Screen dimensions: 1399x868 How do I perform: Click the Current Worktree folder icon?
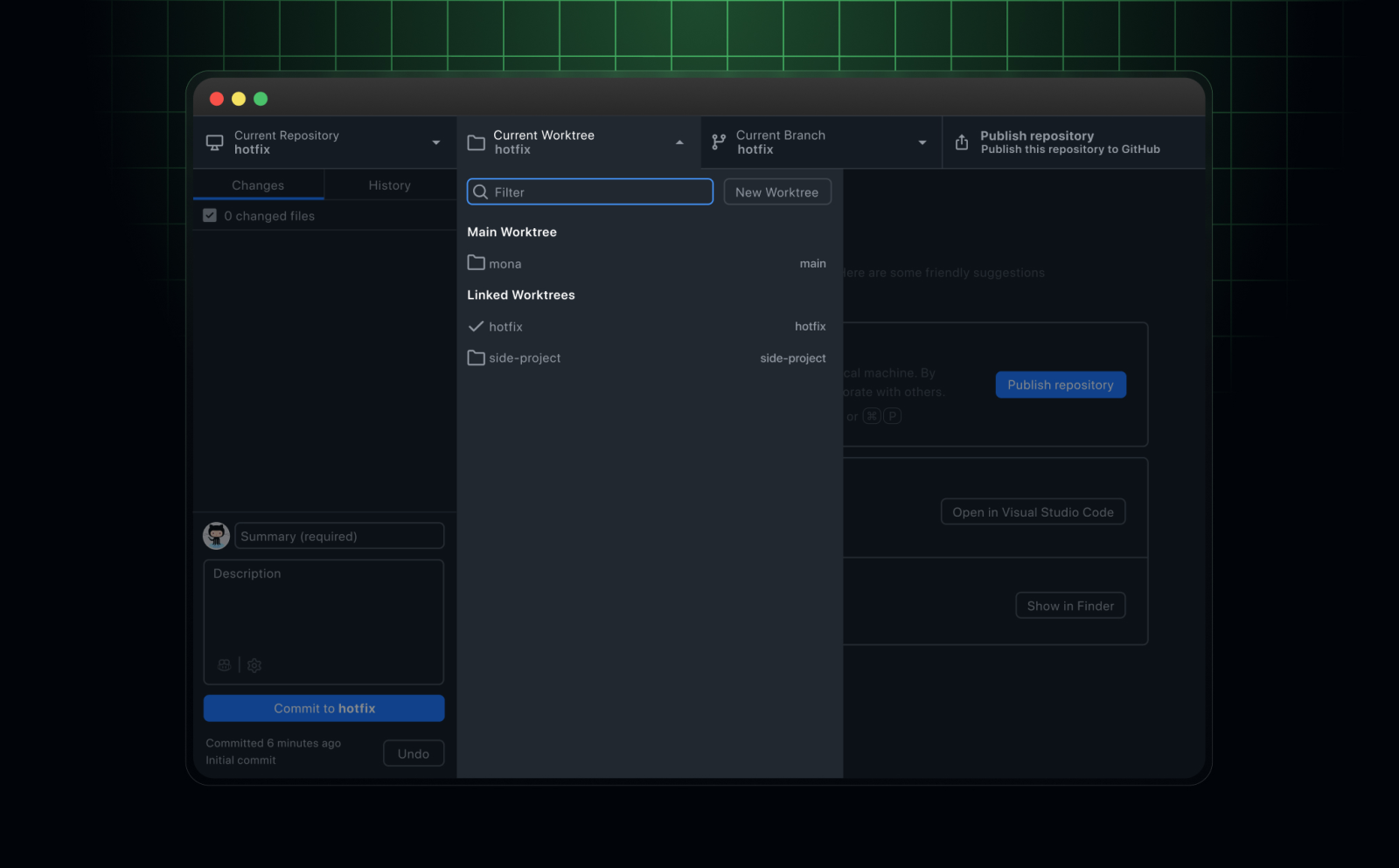click(476, 142)
